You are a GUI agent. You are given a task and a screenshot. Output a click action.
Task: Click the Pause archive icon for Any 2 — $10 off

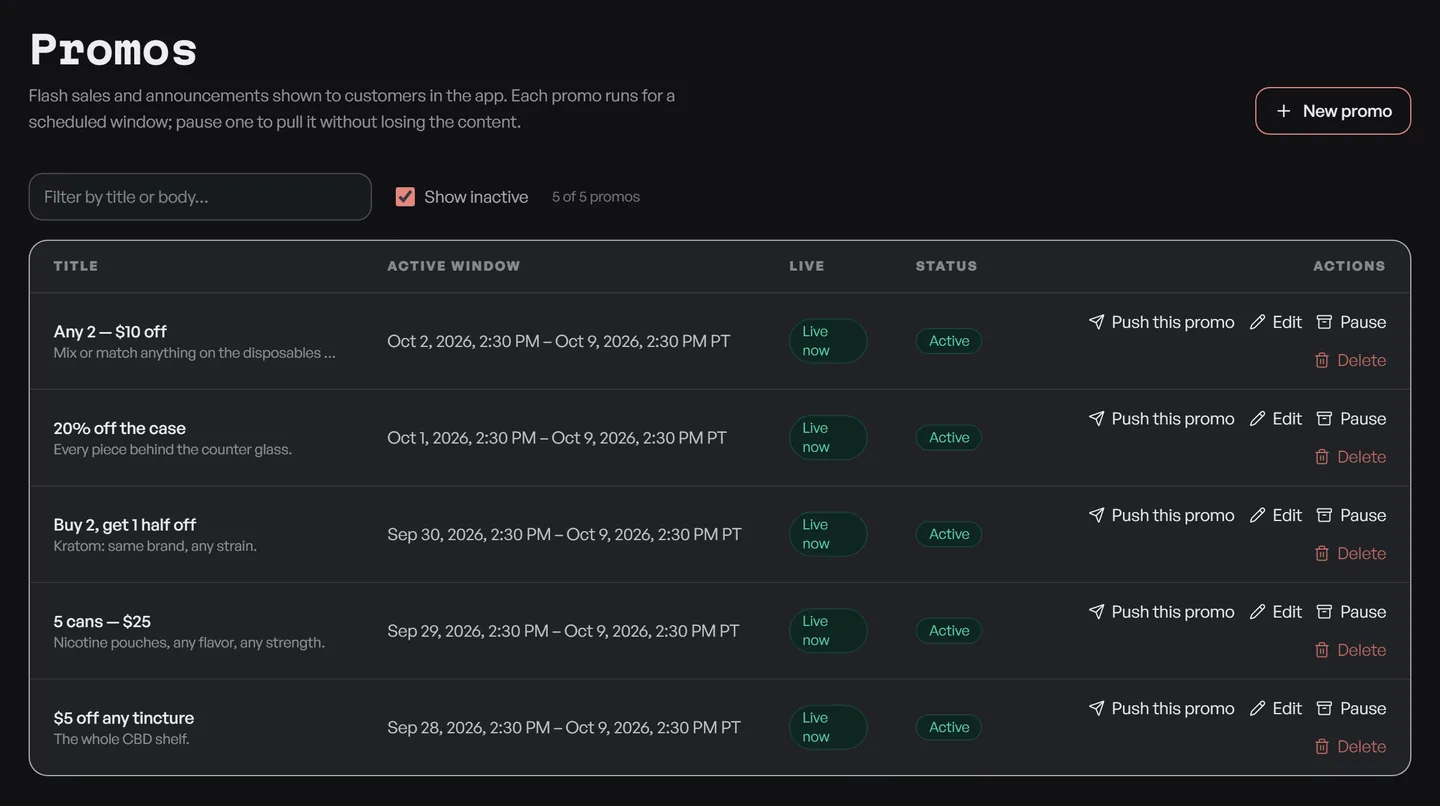(x=1324, y=322)
